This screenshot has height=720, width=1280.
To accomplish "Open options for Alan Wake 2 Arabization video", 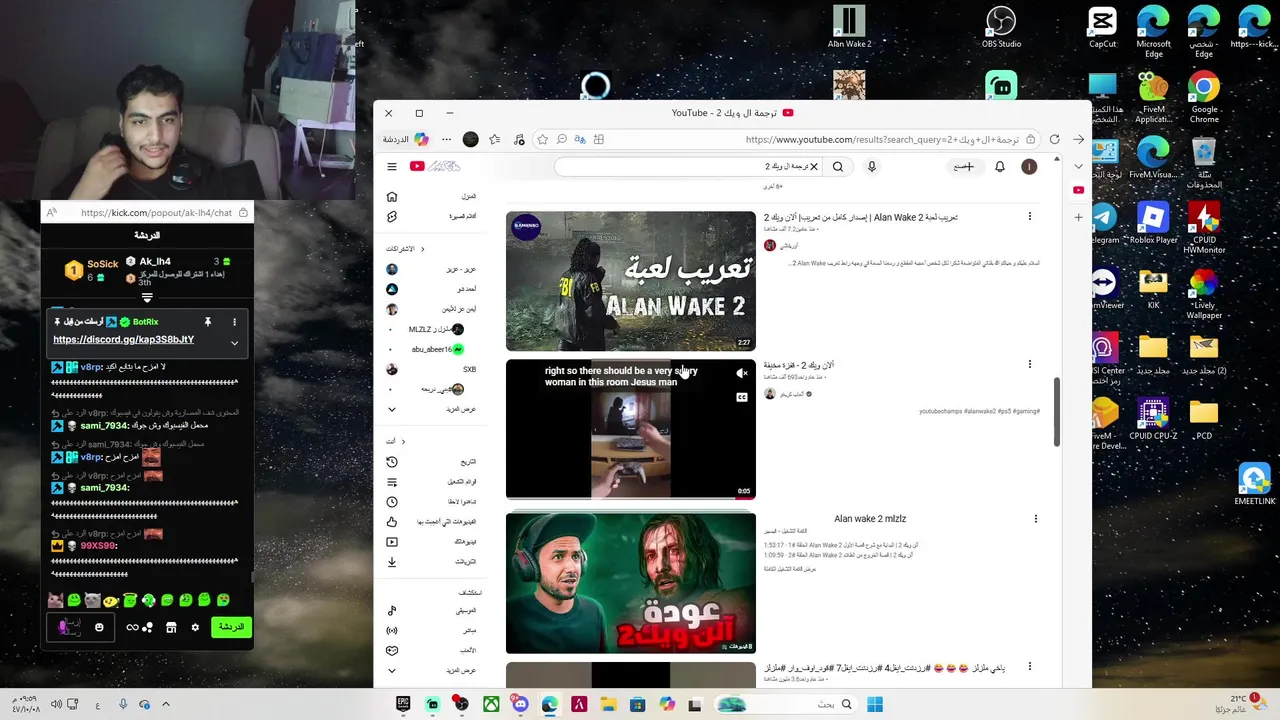I will point(1029,216).
